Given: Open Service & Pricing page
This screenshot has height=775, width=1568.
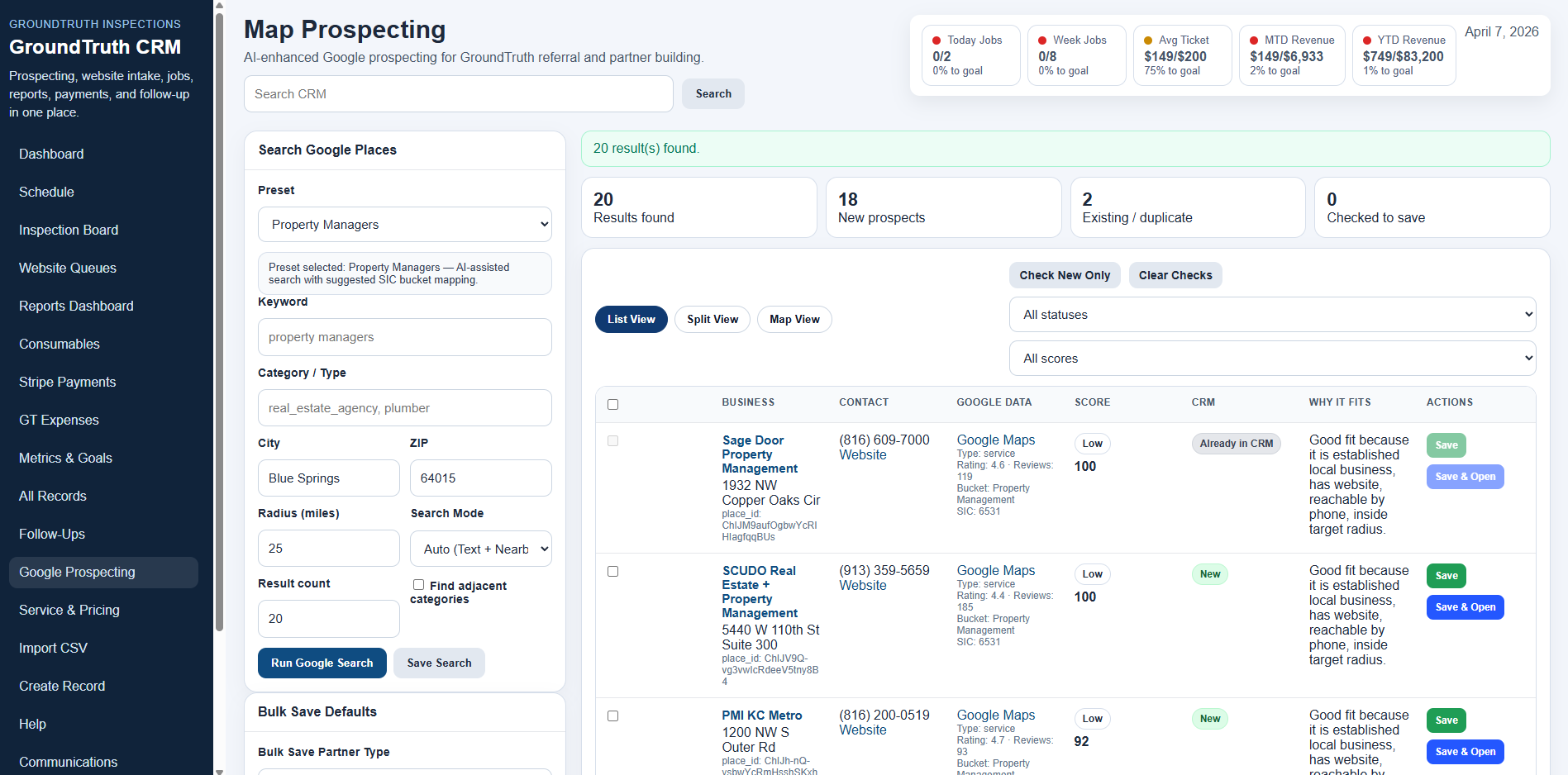Looking at the screenshot, I should point(103,611).
